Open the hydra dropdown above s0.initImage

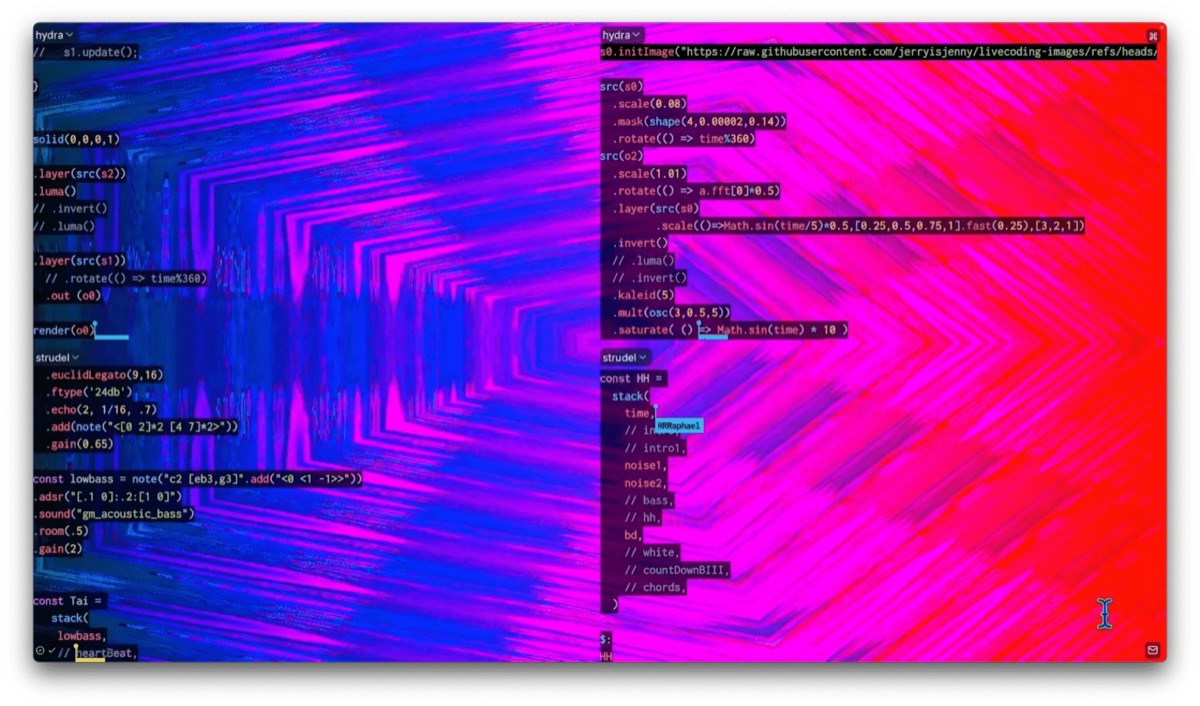[x=622, y=35]
